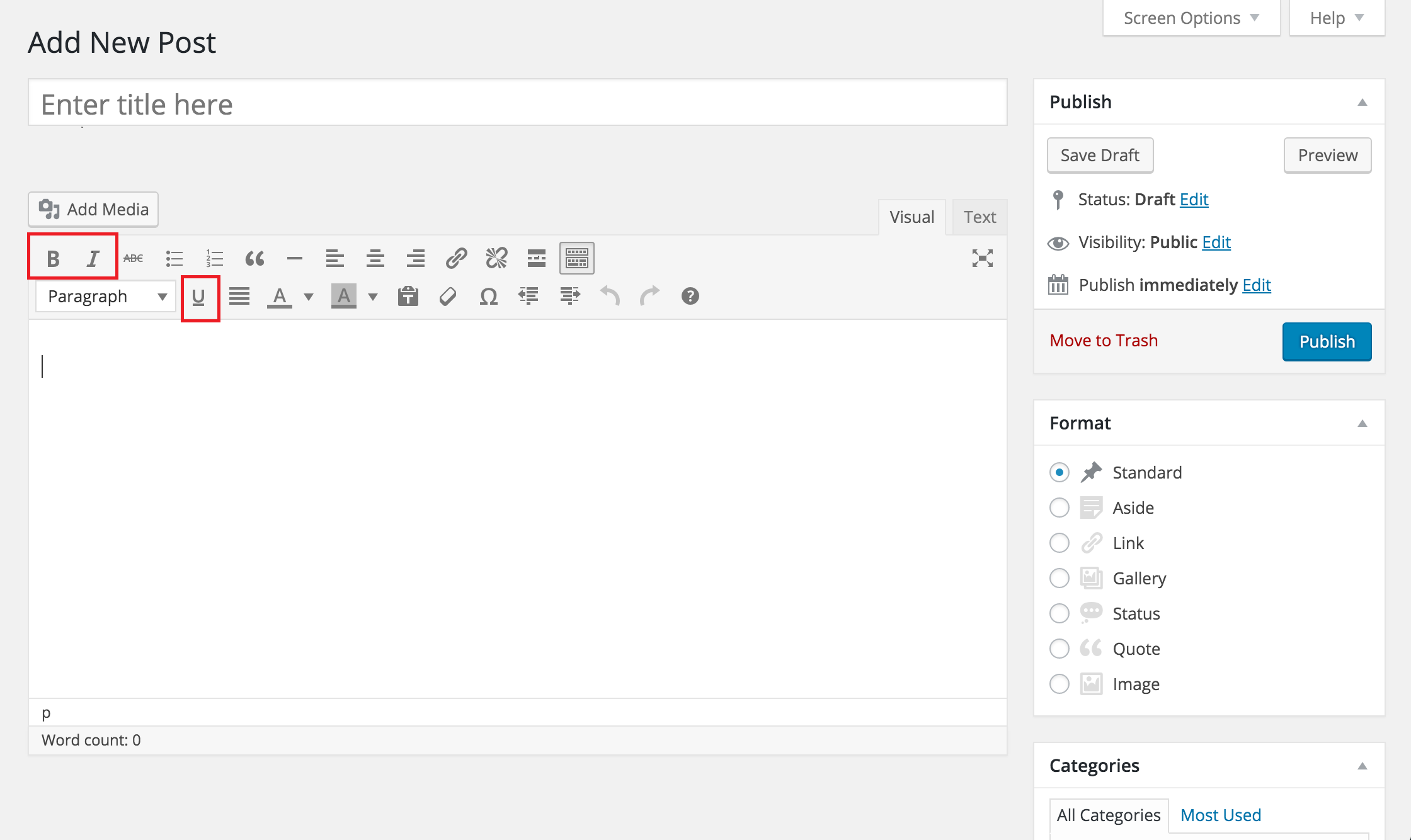Expand the Screen Options panel

tap(1190, 17)
